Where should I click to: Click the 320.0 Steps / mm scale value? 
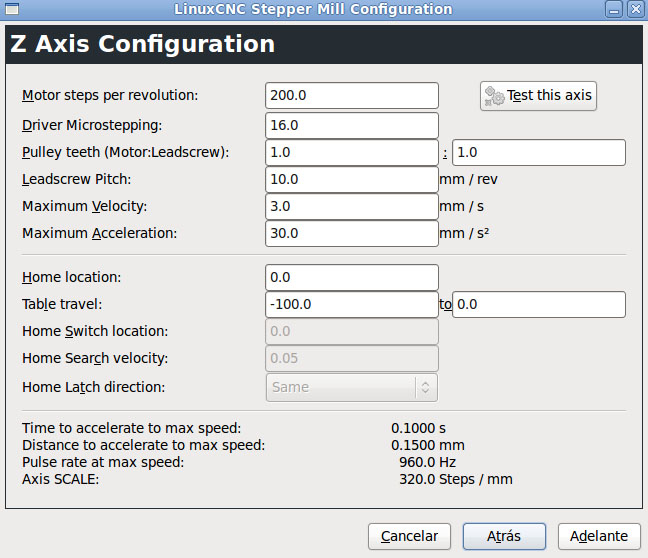(456, 479)
